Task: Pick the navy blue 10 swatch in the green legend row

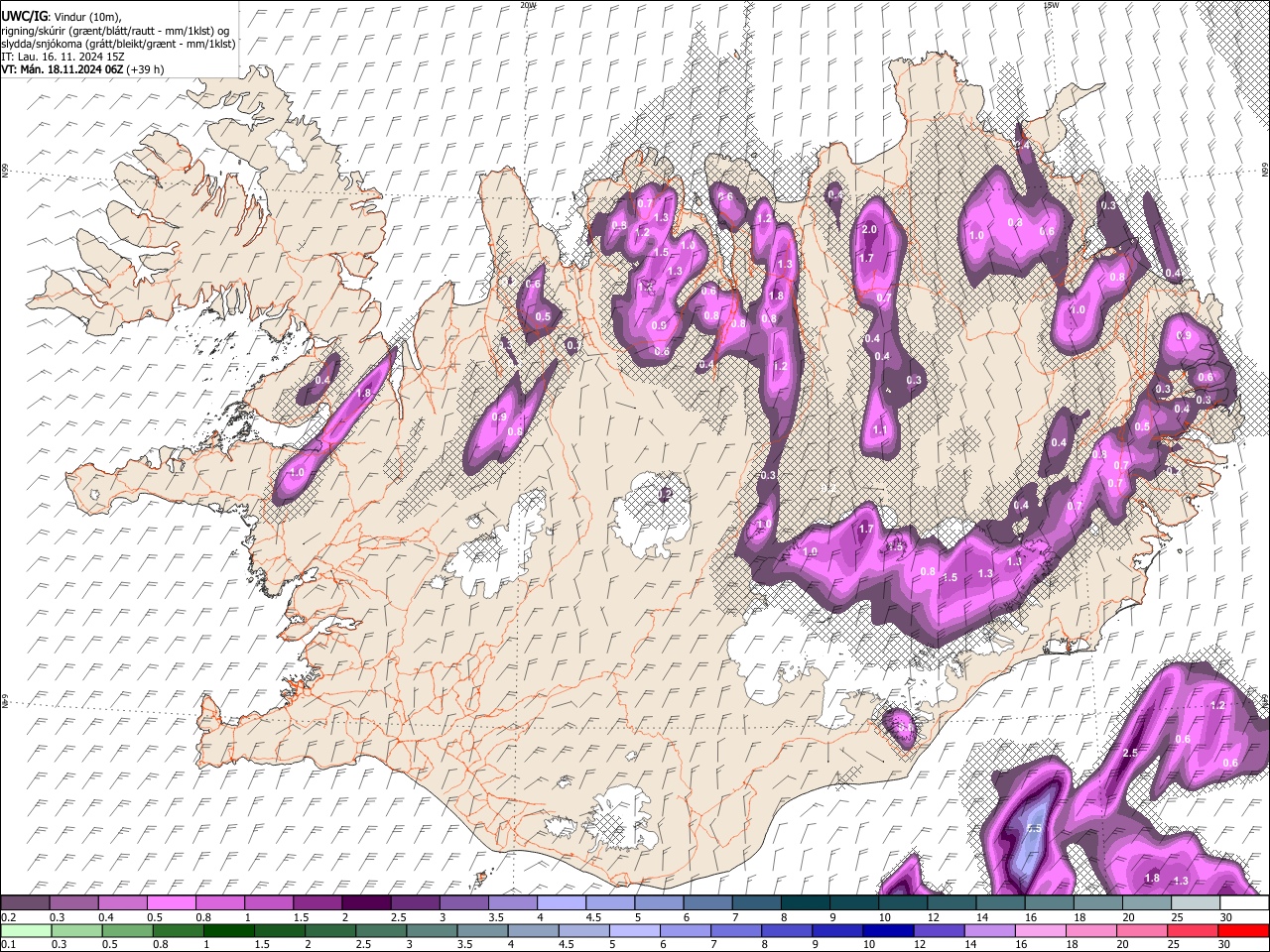Action: [890, 930]
